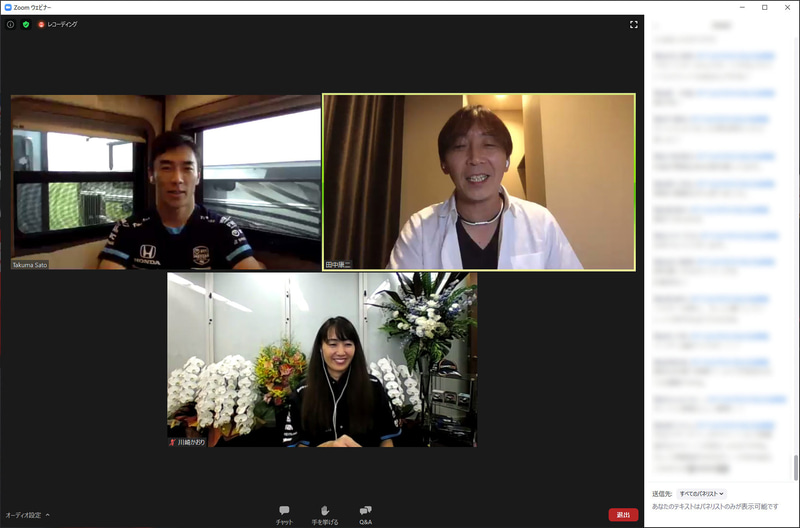Click the green encryption shield icon
This screenshot has width=800, height=528.
point(26,24)
